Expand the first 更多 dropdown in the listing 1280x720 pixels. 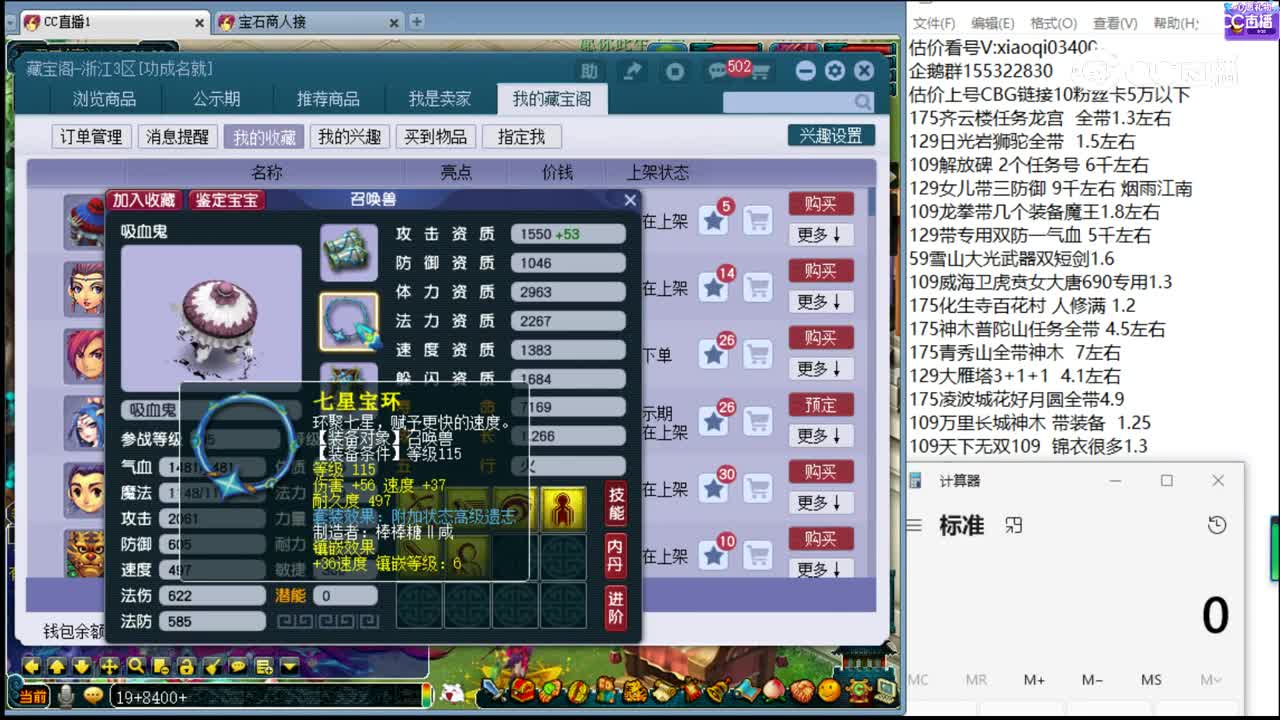pos(820,235)
